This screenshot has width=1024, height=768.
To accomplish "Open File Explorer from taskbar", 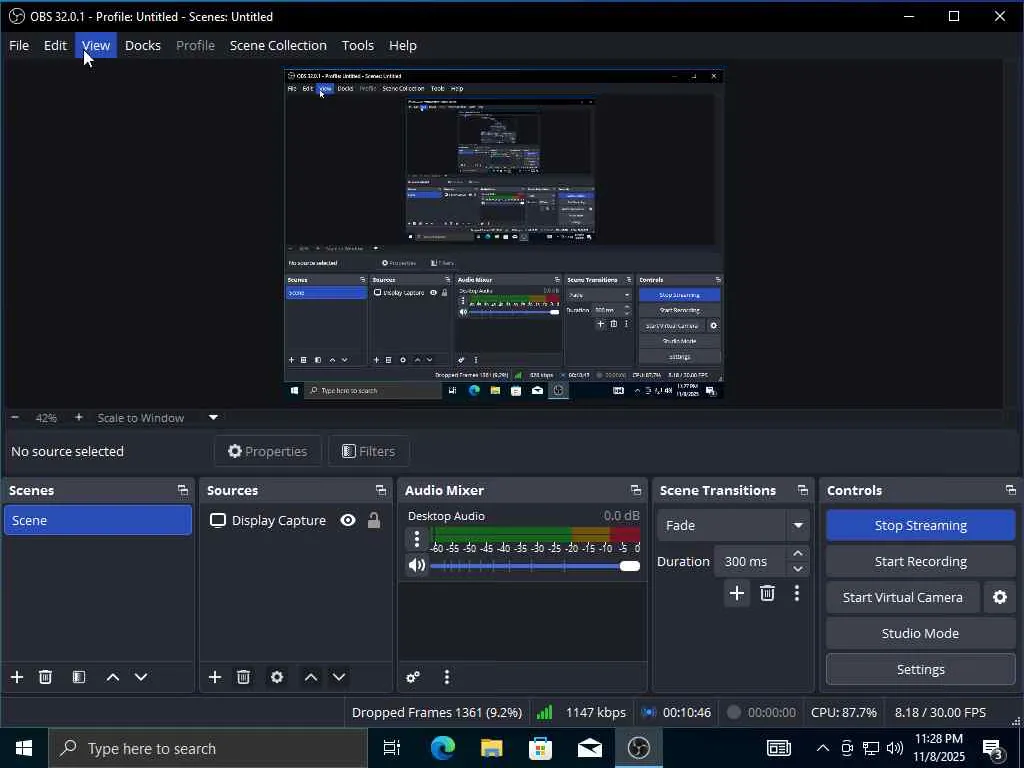I will 492,748.
